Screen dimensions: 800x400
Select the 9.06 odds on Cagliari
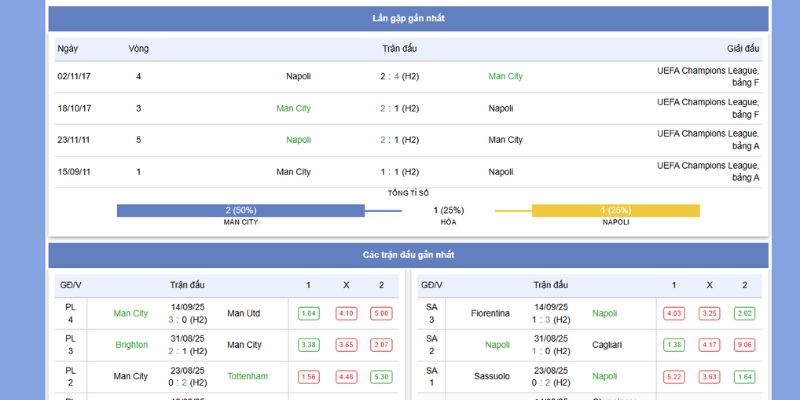click(745, 345)
